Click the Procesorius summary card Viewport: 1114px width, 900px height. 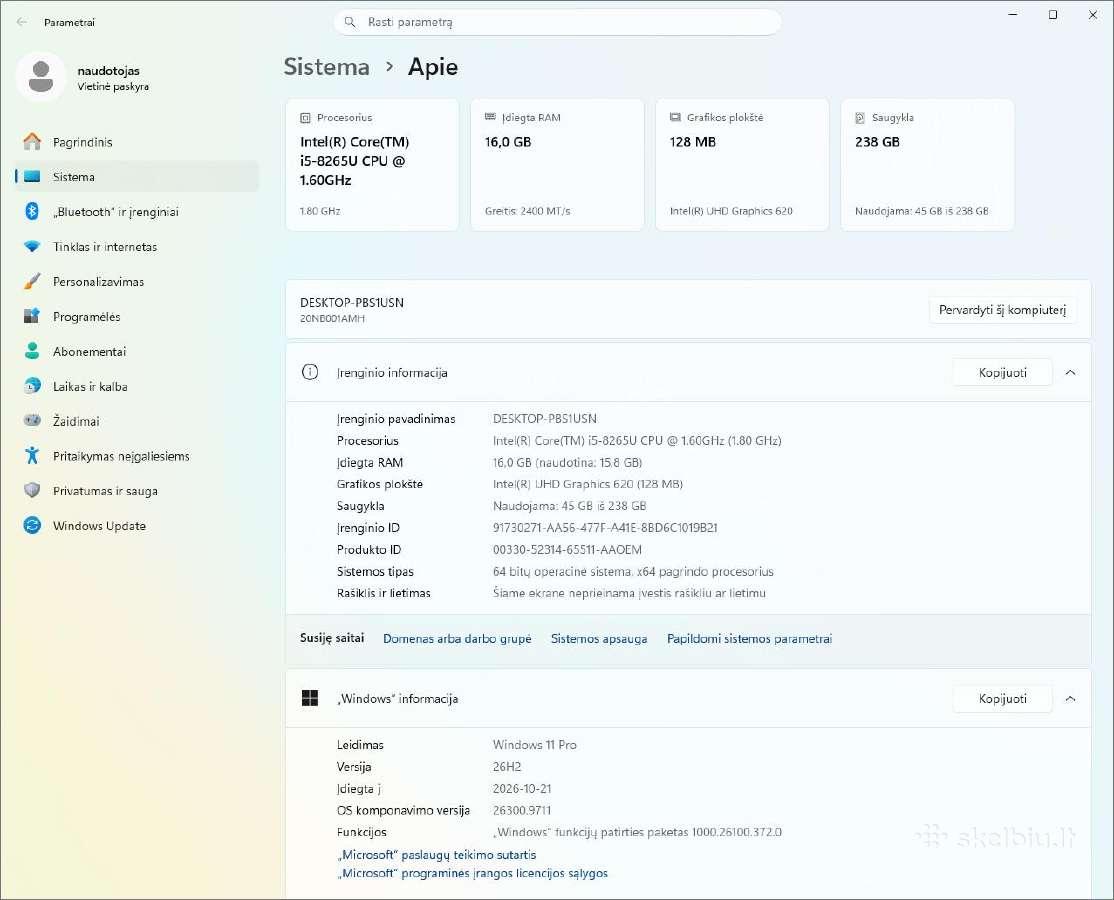click(x=372, y=165)
